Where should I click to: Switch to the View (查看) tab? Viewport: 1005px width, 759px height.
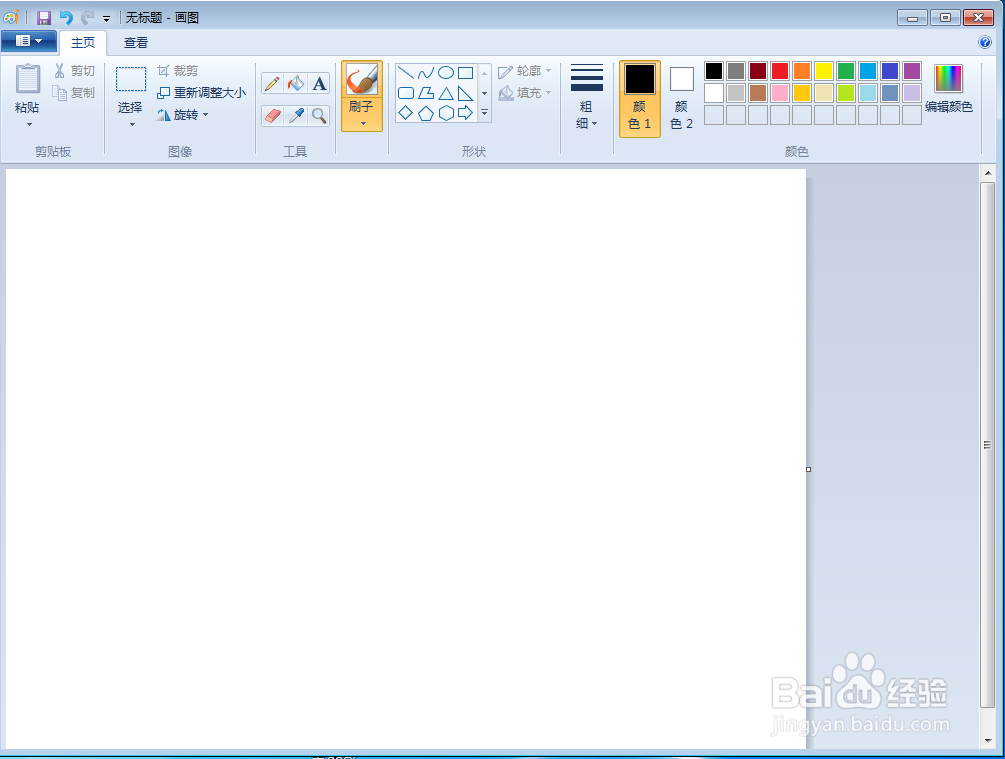click(135, 43)
